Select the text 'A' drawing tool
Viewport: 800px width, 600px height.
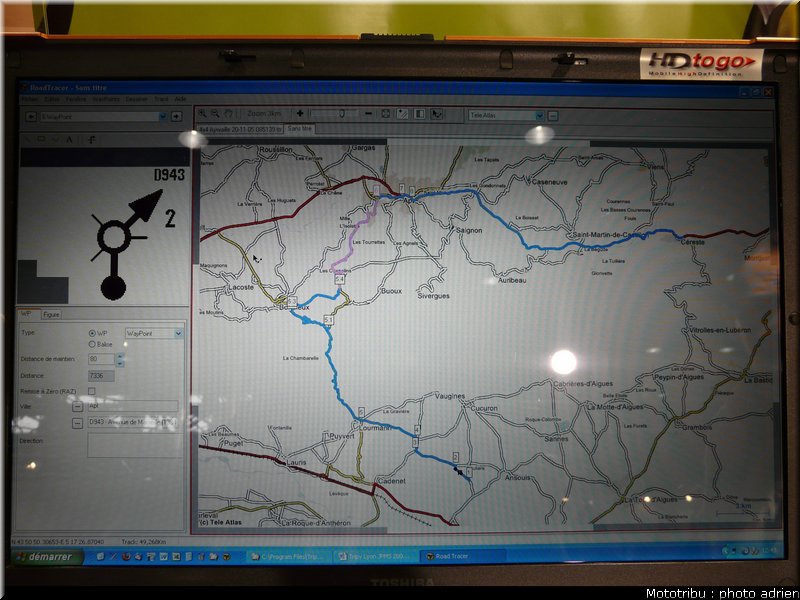click(x=69, y=139)
